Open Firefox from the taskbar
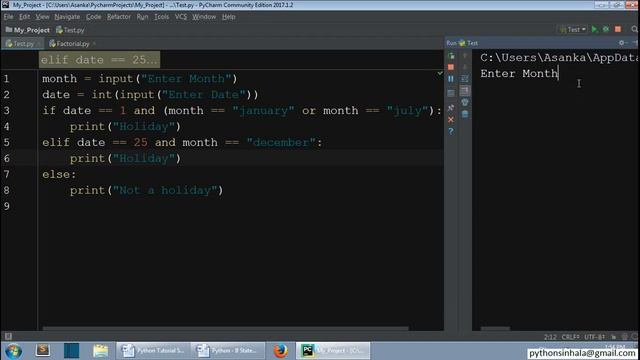 click(x=280, y=351)
